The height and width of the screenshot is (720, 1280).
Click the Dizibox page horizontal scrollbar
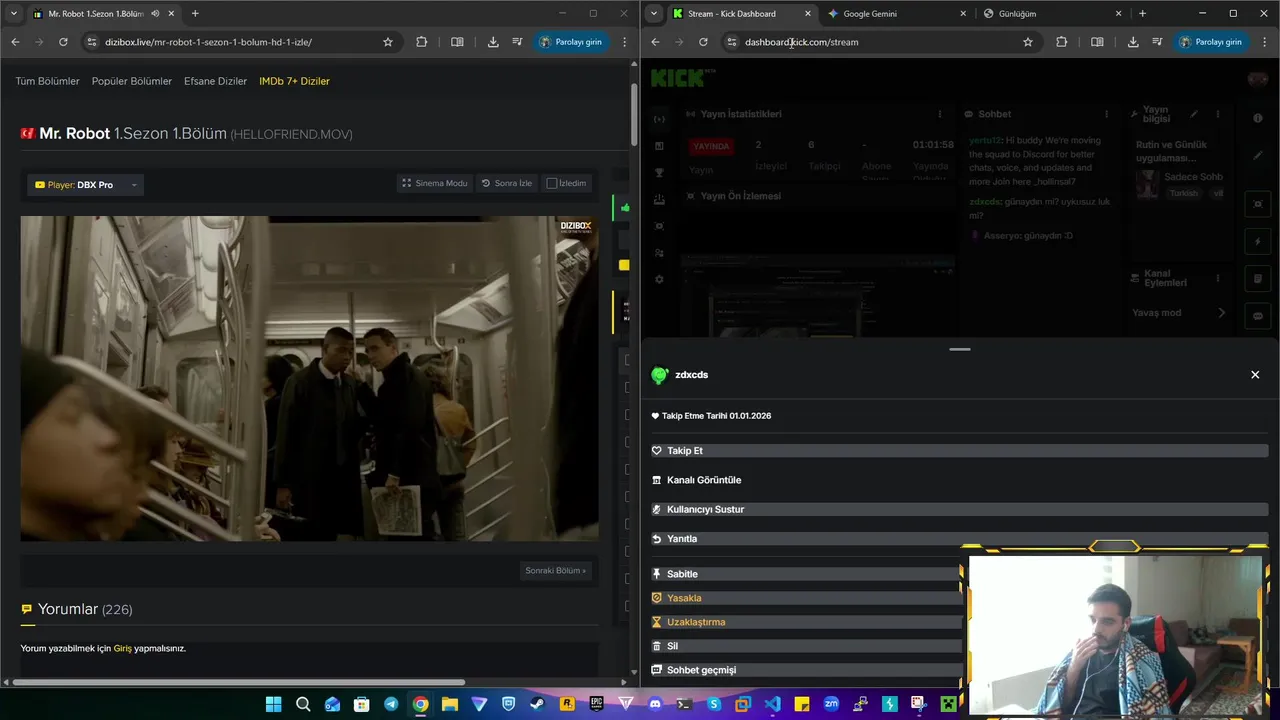pos(240,683)
